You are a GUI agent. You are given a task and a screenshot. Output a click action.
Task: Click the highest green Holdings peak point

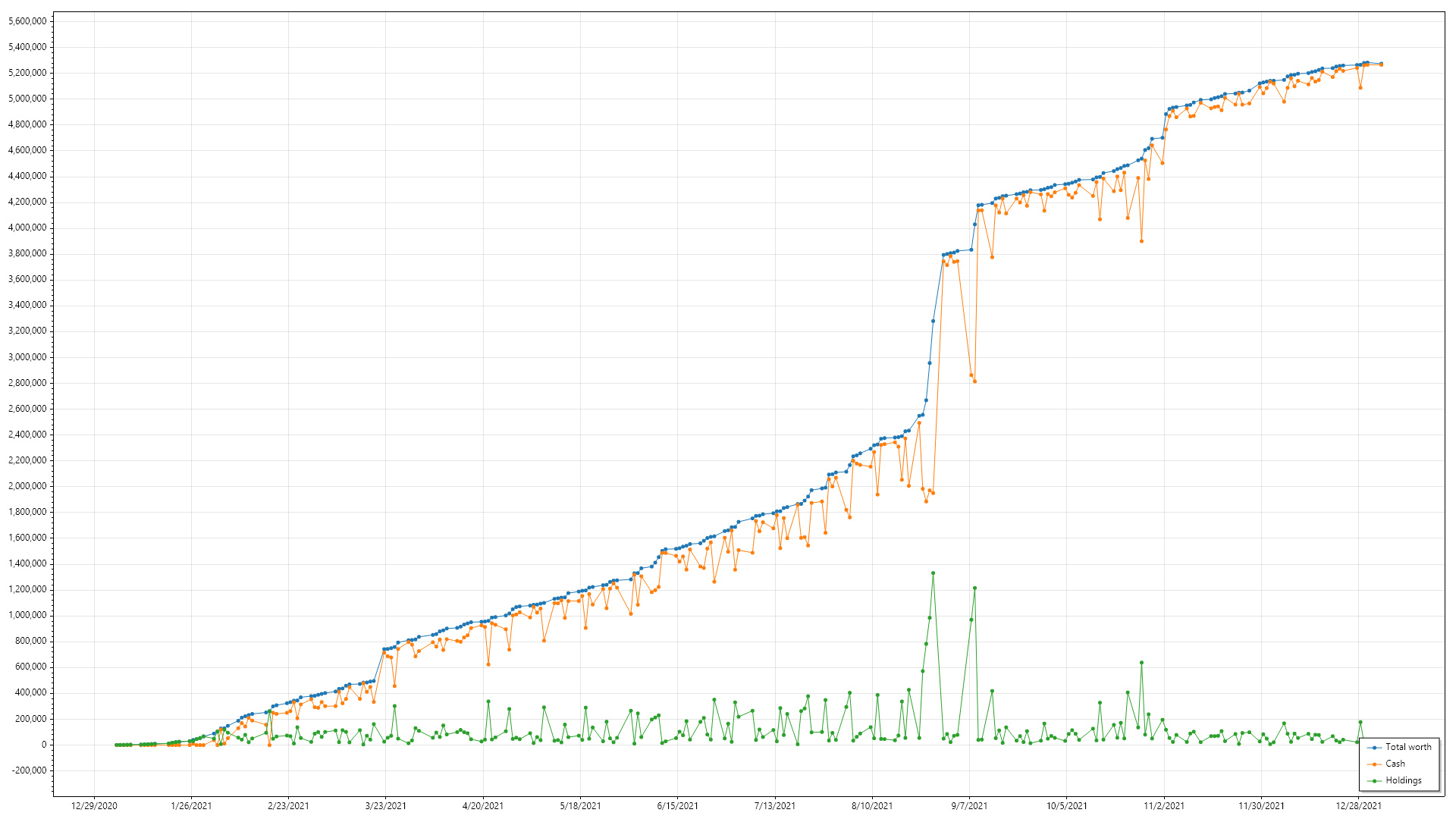[933, 573]
